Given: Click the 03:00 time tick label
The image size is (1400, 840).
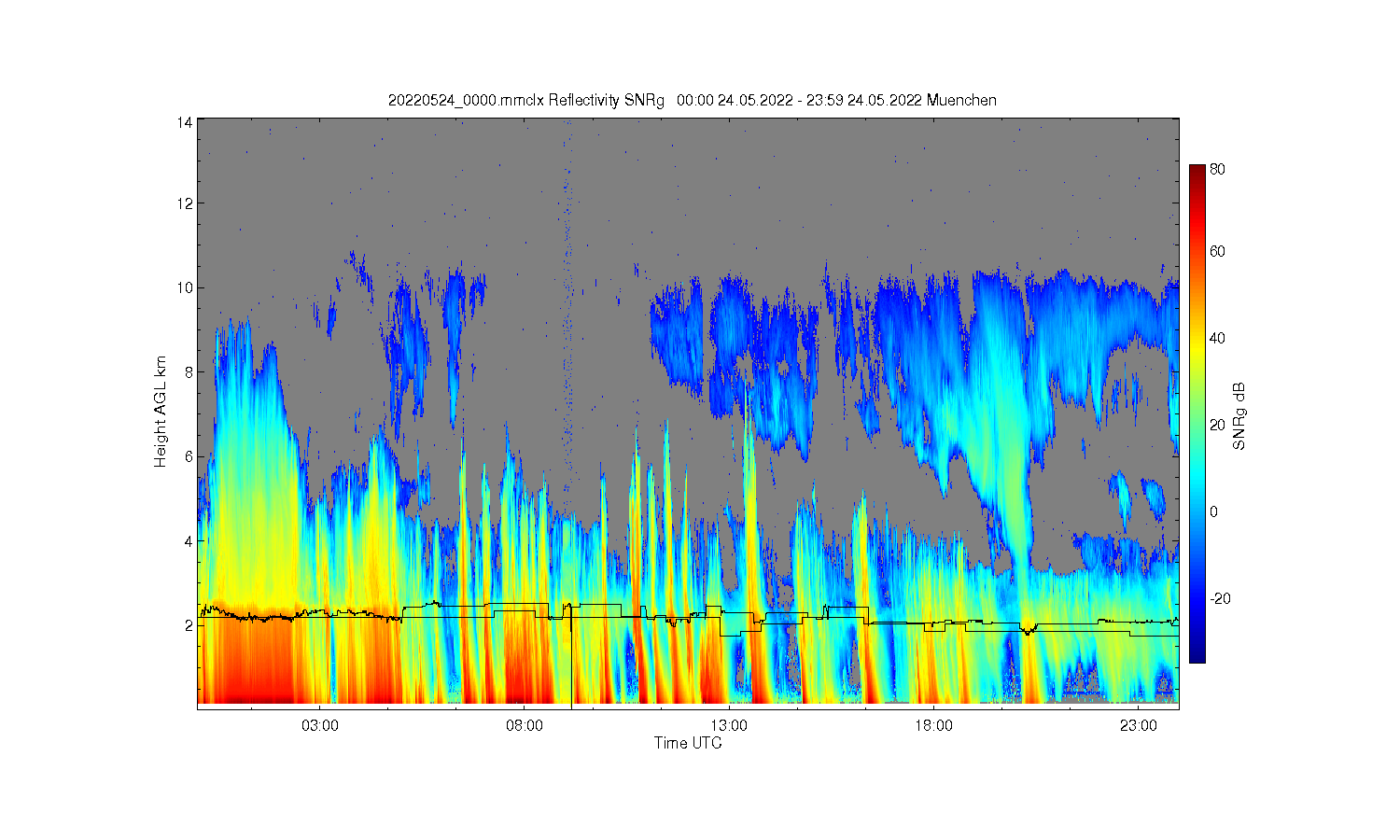Looking at the screenshot, I should [x=320, y=726].
